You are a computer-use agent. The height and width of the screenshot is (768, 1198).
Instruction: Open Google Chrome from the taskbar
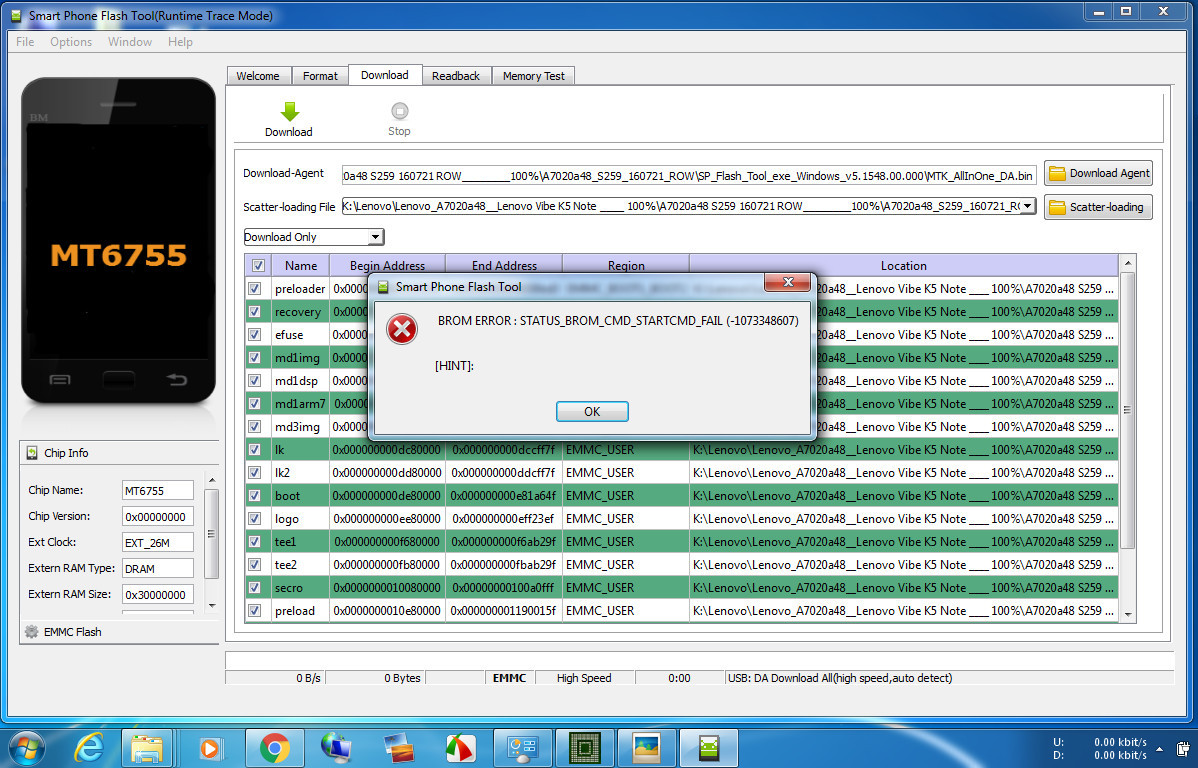tap(274, 747)
